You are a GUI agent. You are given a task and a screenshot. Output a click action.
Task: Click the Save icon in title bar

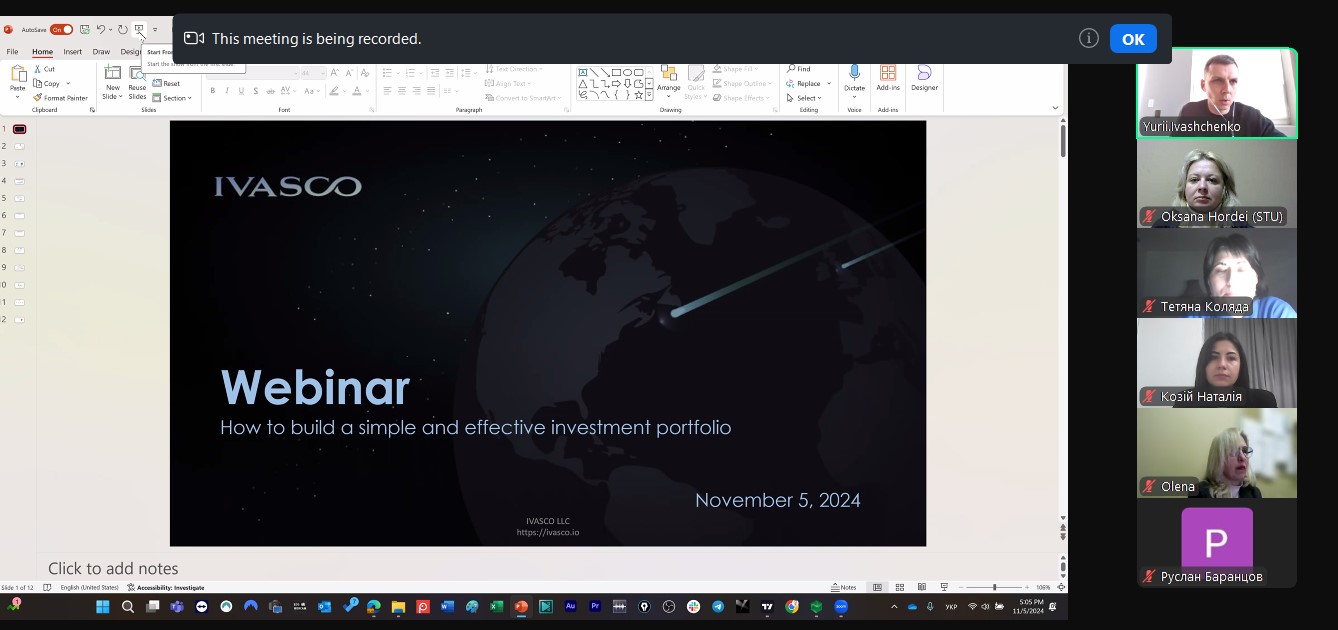[x=85, y=30]
